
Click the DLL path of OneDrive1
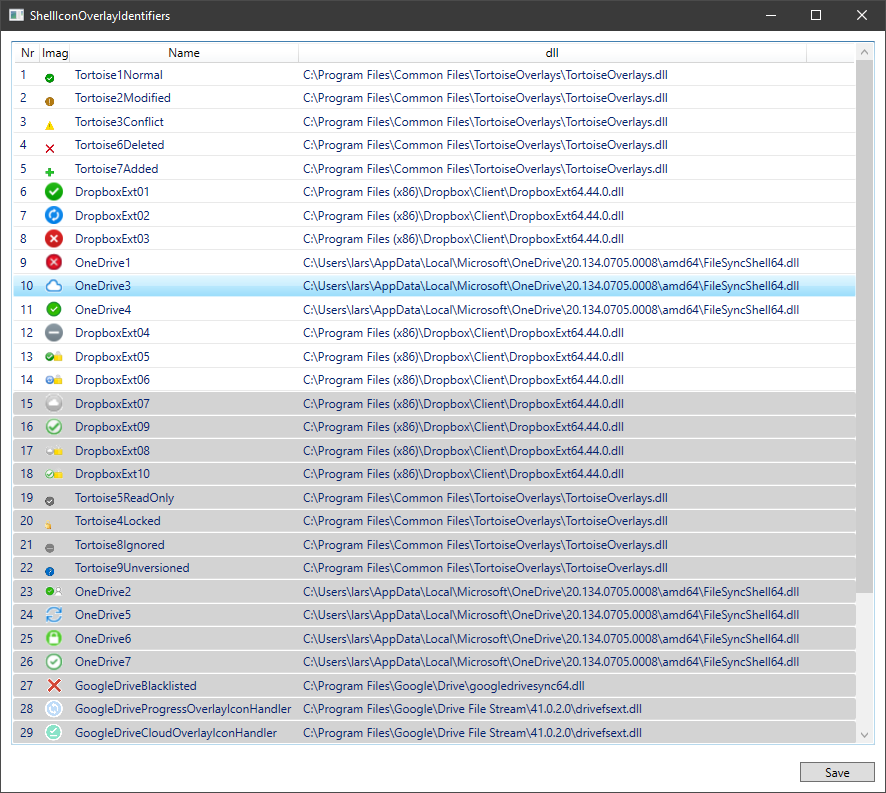pos(551,263)
